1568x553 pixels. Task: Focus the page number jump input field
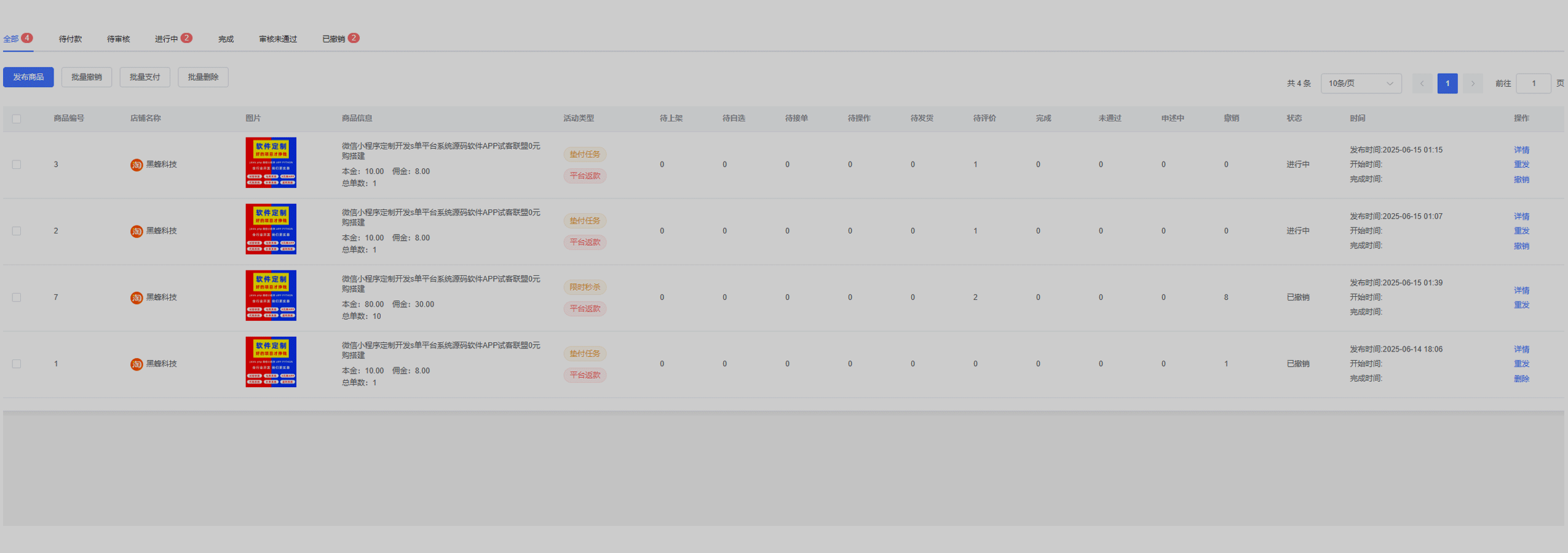(x=1533, y=84)
